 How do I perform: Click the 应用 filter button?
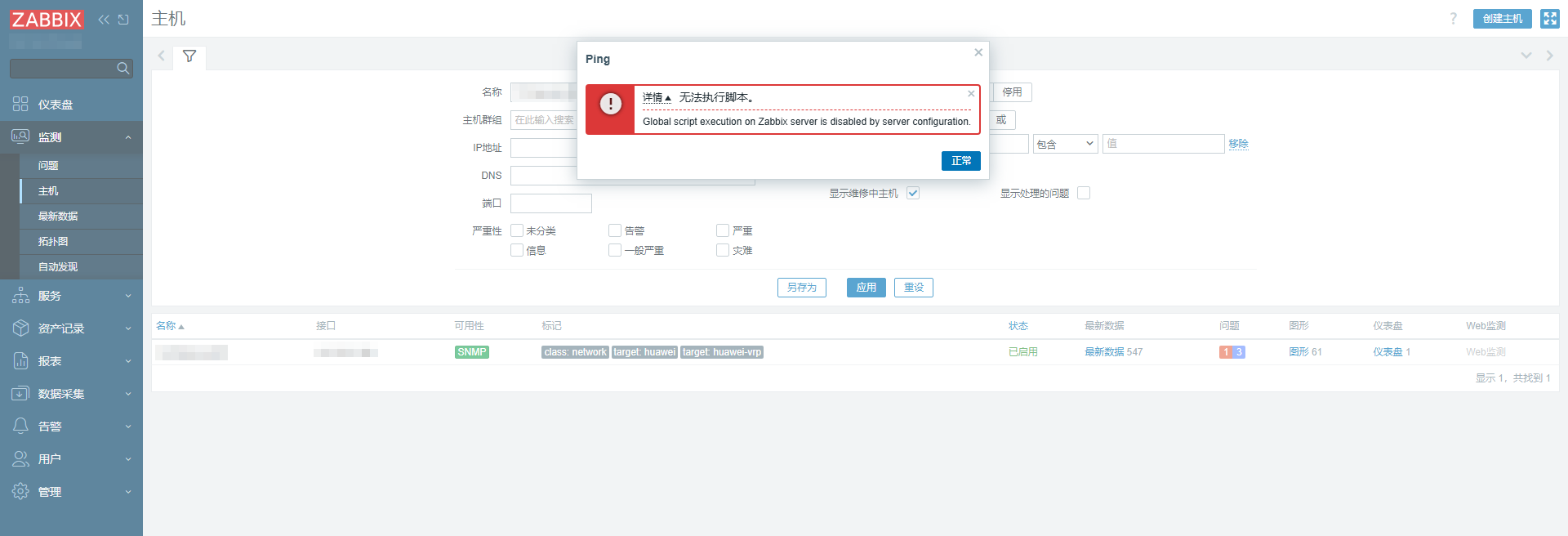[866, 288]
